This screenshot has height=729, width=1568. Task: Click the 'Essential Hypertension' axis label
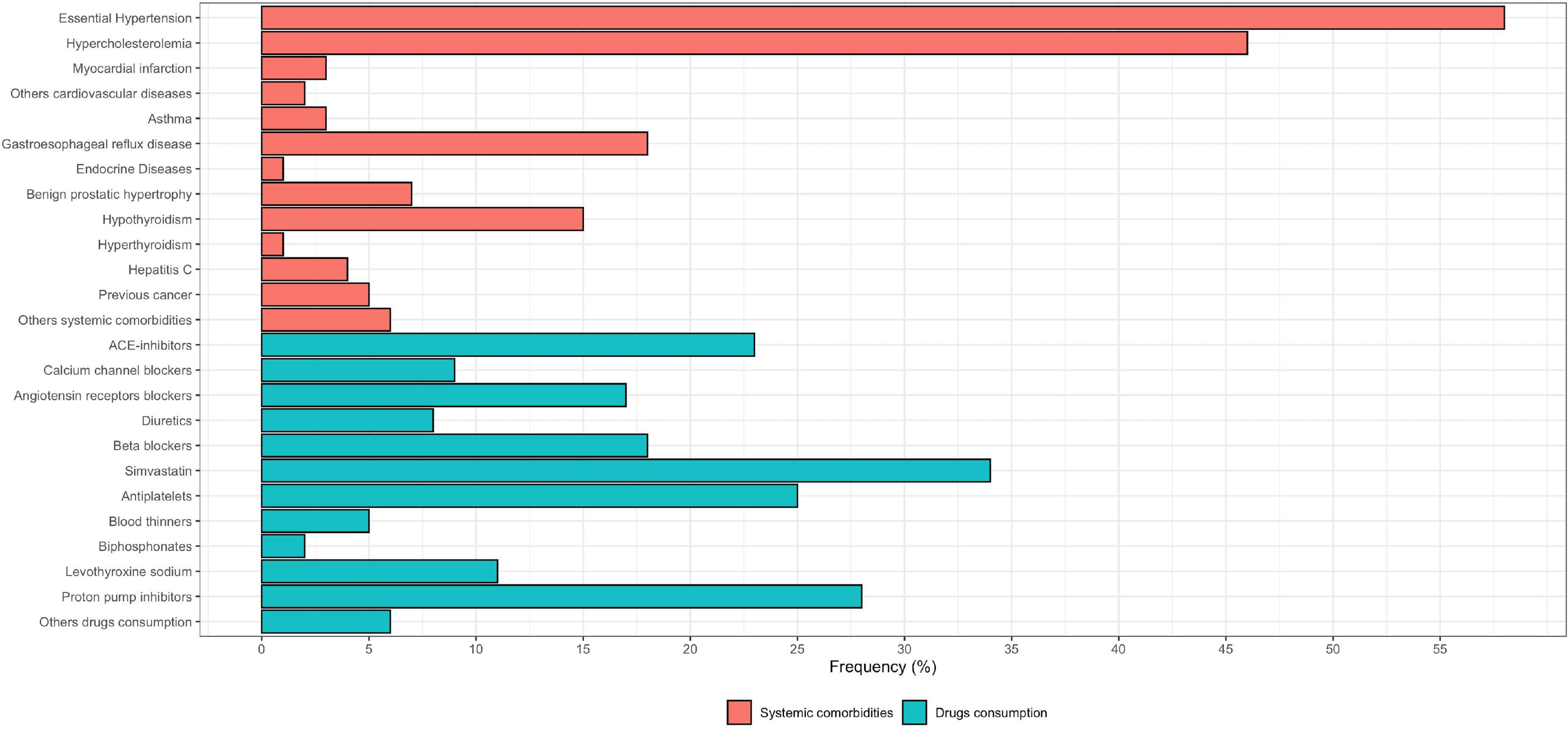pos(125,18)
